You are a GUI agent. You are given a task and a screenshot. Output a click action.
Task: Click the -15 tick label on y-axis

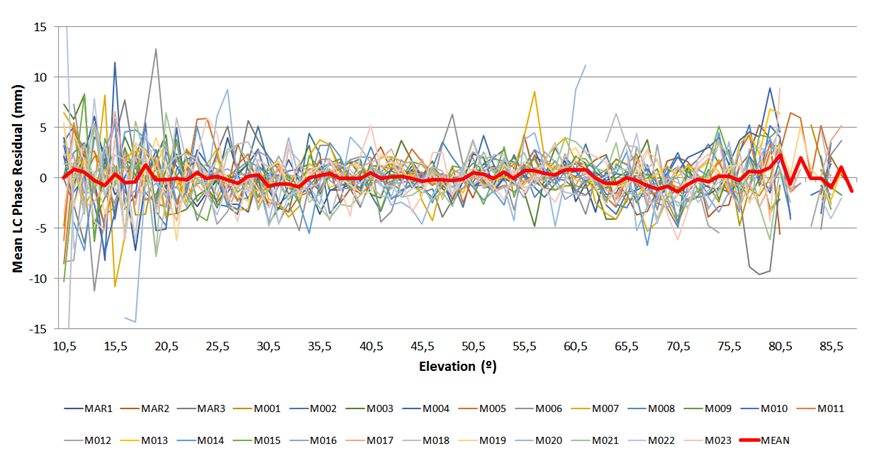click(37, 328)
